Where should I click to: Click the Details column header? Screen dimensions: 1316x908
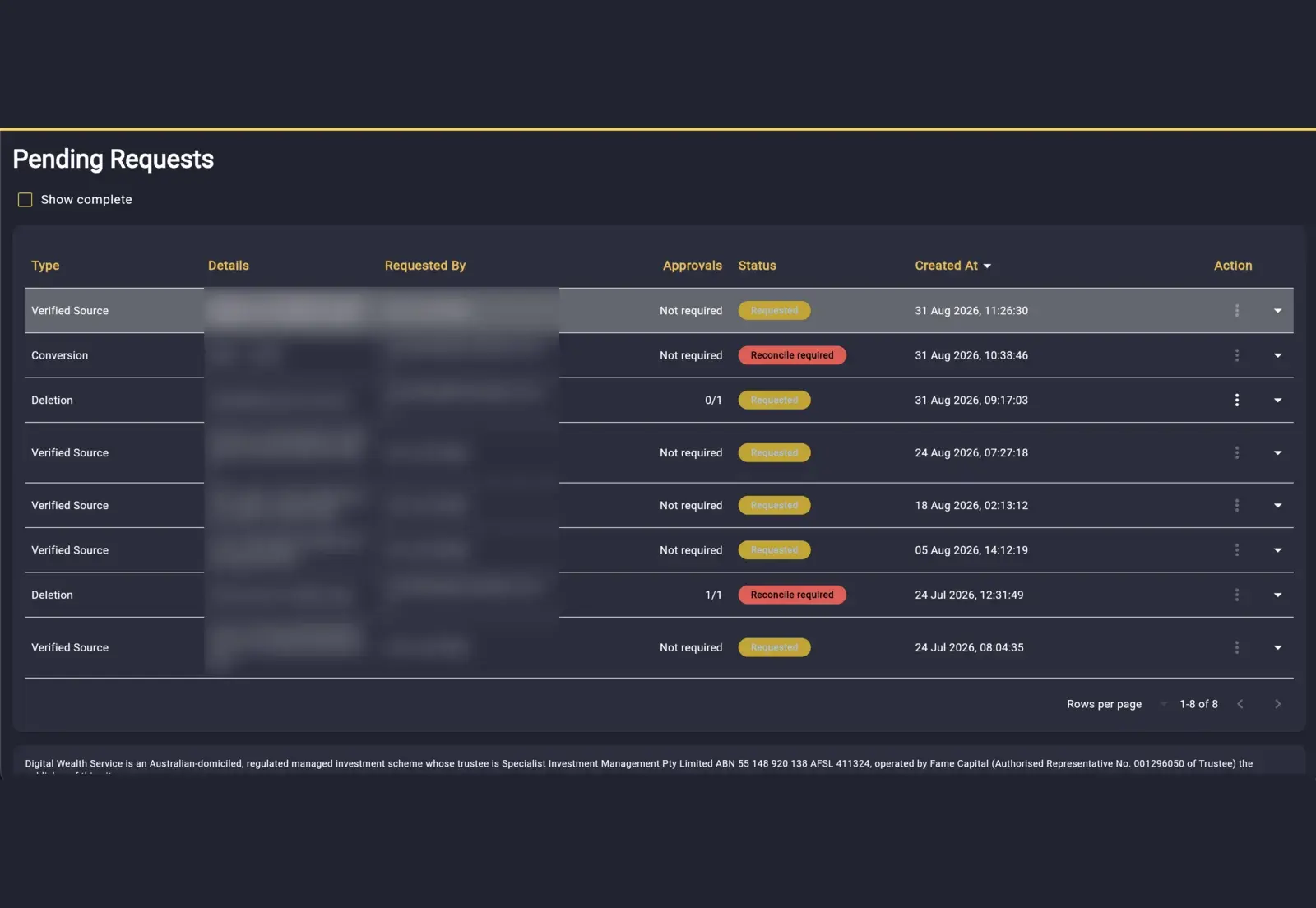(x=228, y=266)
